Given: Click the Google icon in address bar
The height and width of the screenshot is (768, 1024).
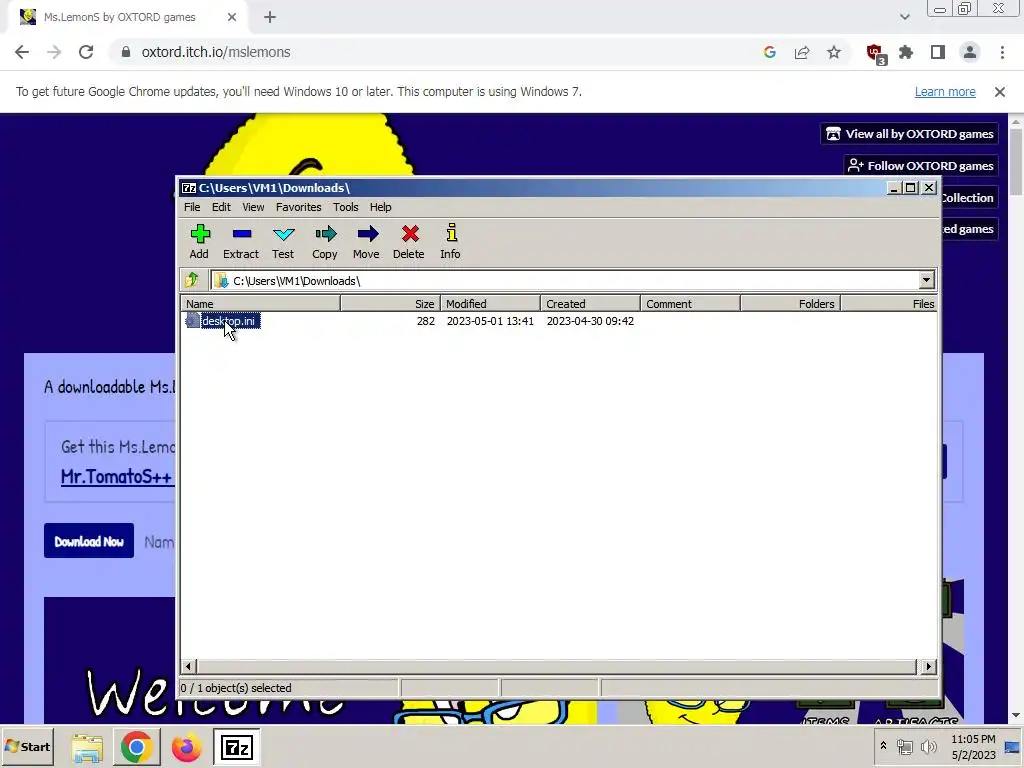Looking at the screenshot, I should [770, 52].
